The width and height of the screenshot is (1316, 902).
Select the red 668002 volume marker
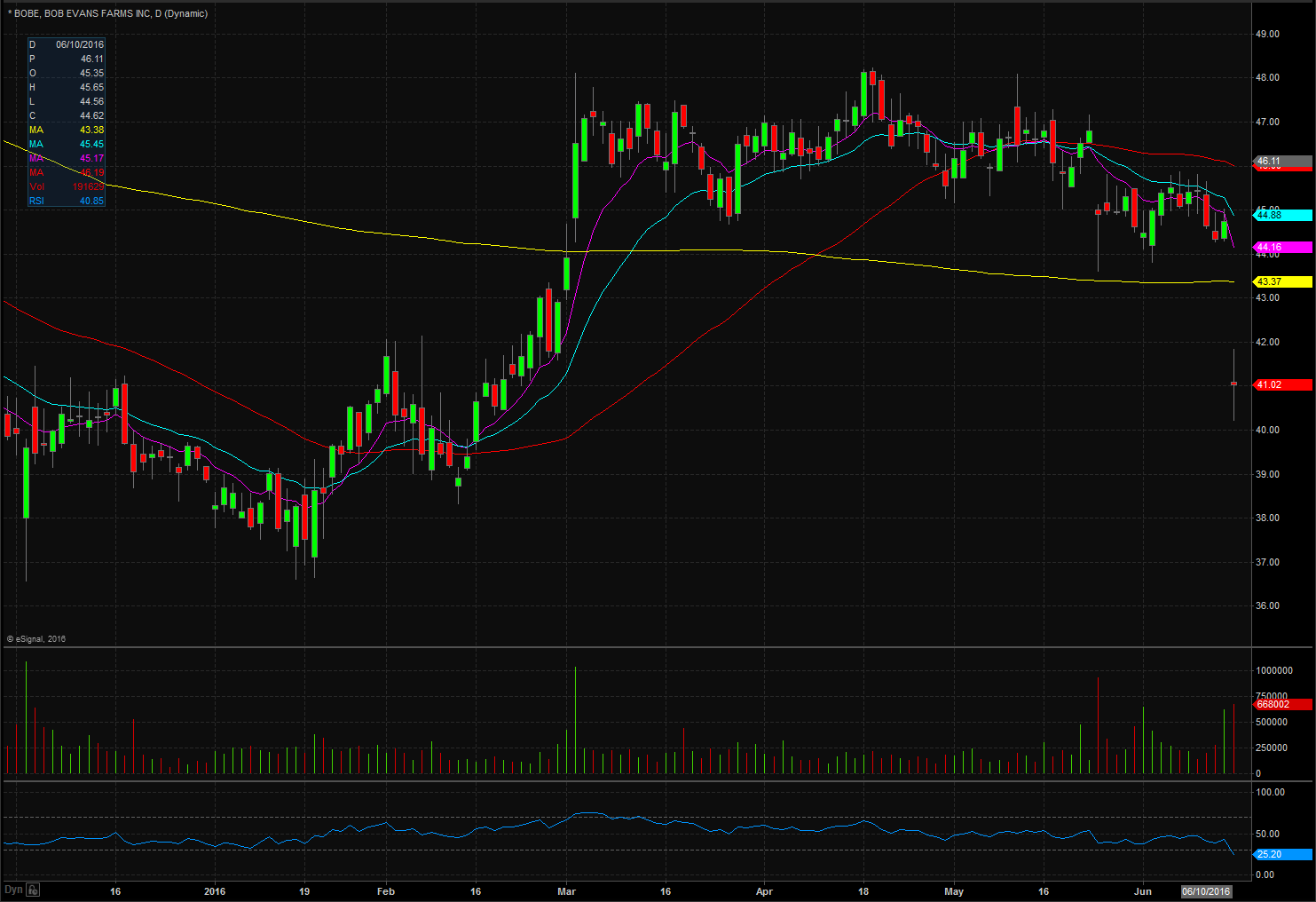[1282, 704]
